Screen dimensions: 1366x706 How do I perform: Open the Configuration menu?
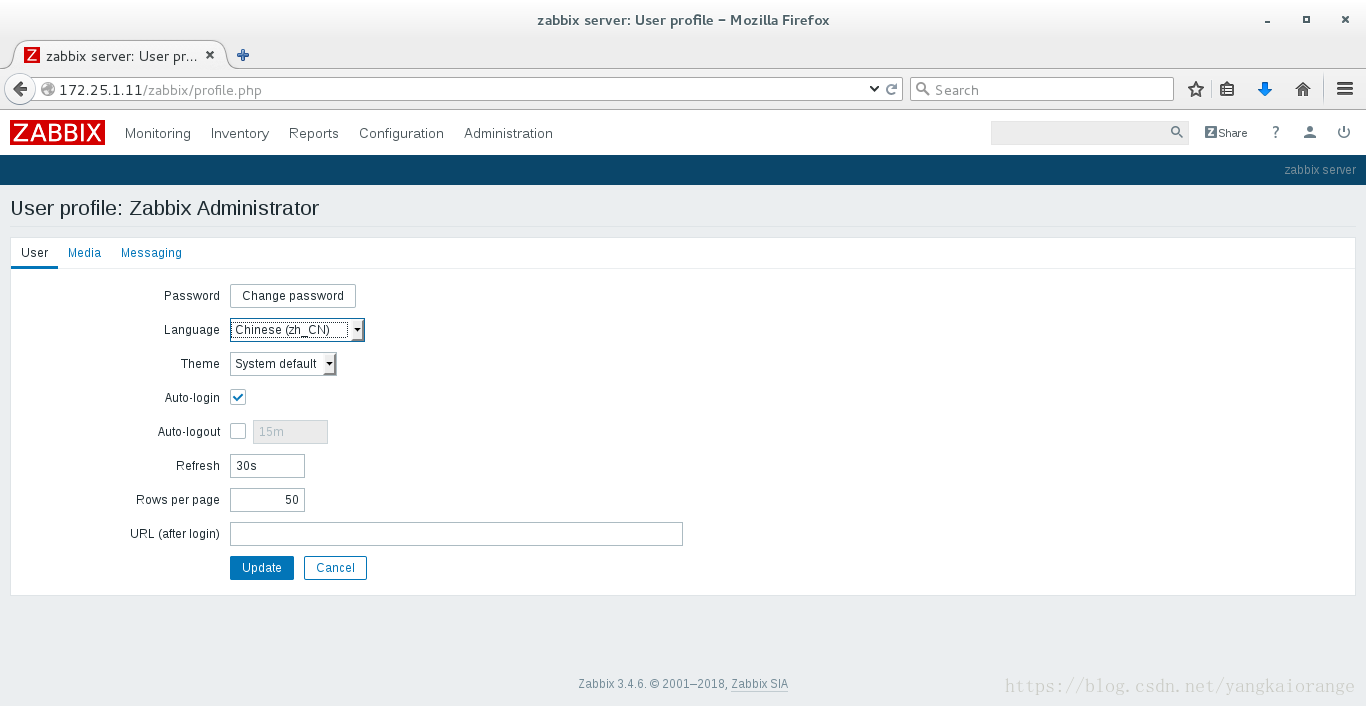(401, 133)
